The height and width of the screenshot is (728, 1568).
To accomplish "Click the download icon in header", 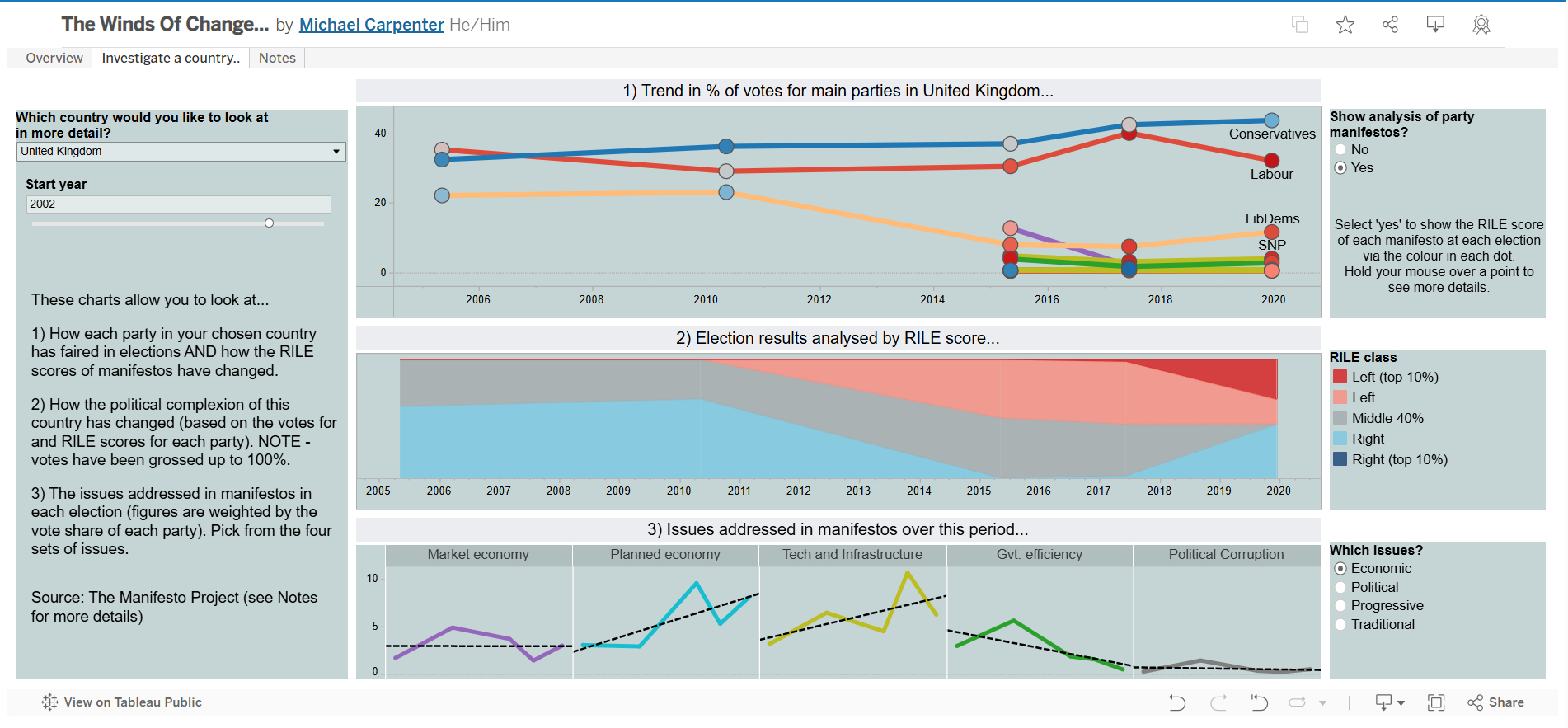I will [x=1435, y=25].
